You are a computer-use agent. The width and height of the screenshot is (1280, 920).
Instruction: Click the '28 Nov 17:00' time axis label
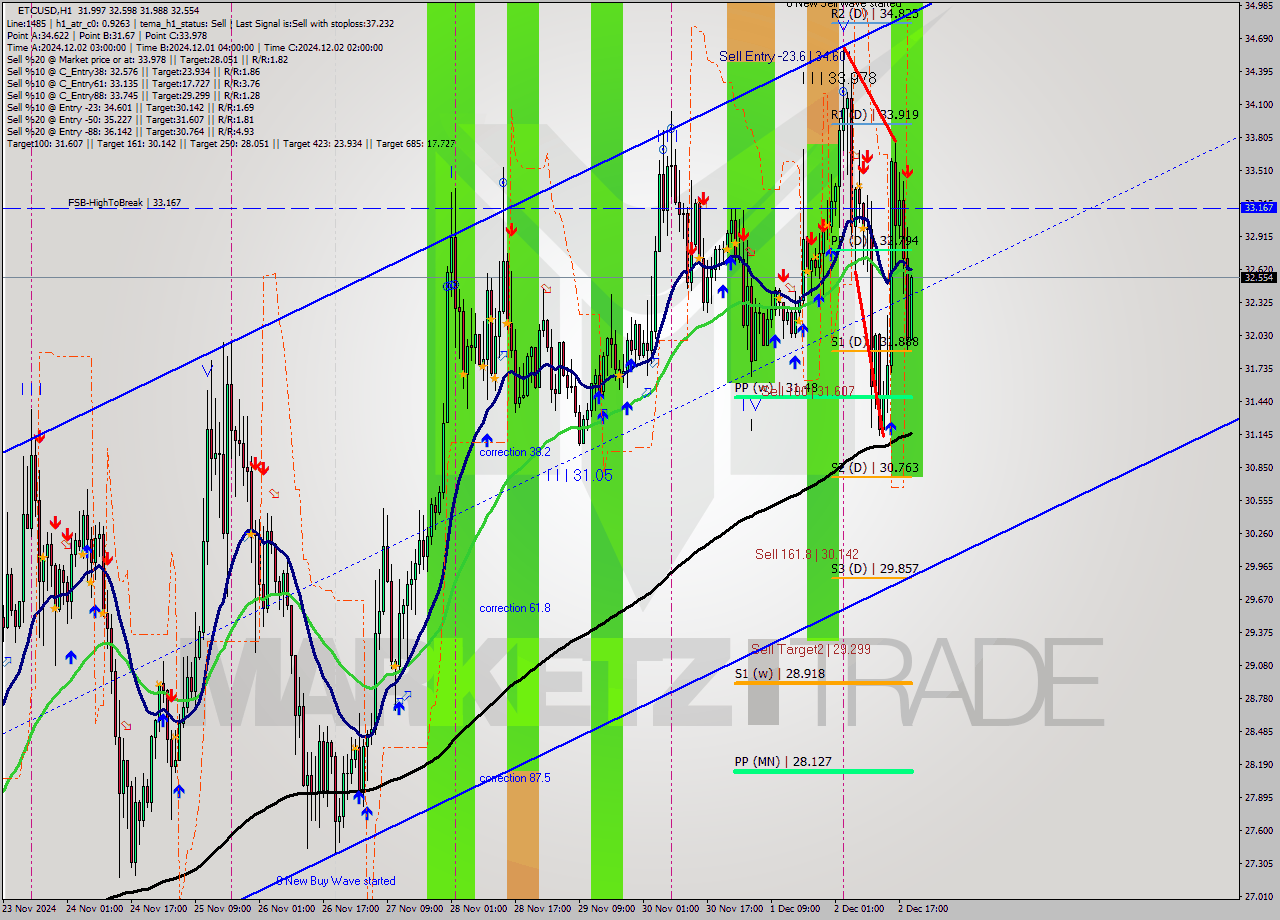(543, 909)
